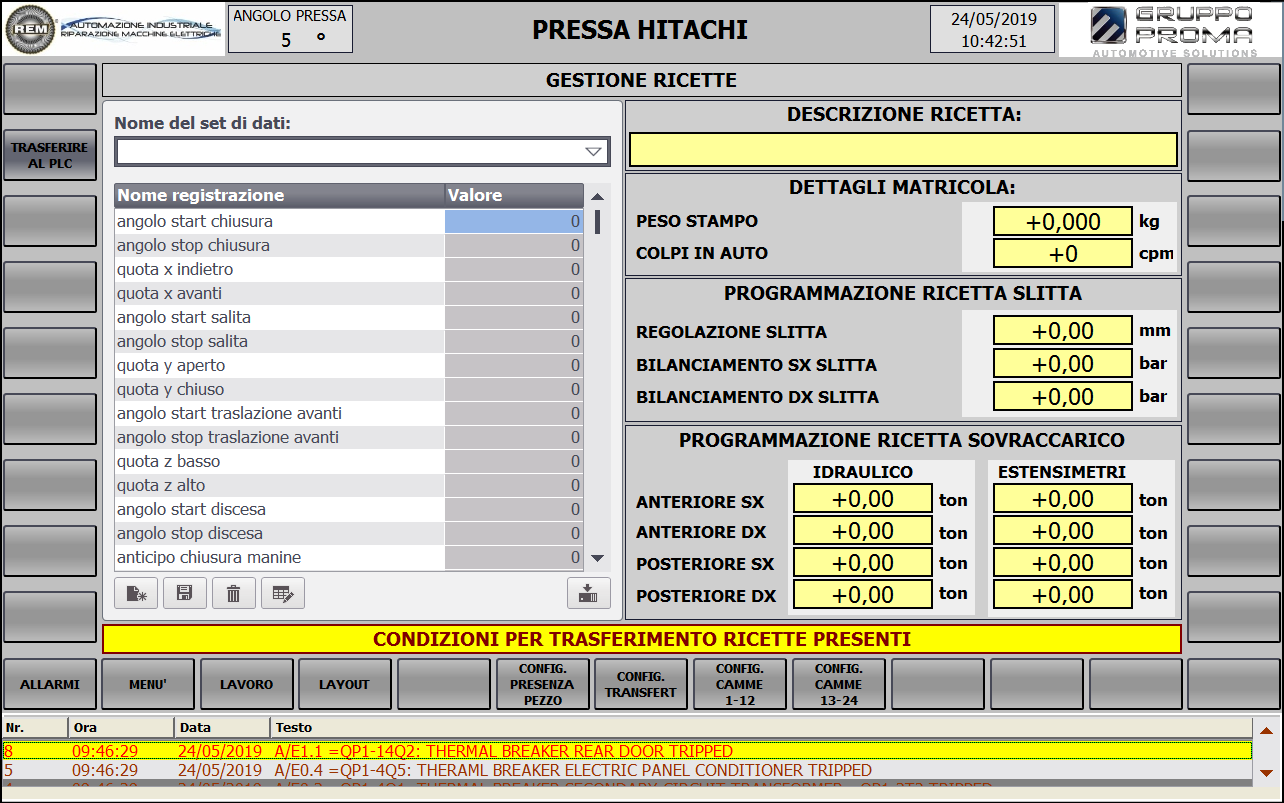Select the BILANCIAMENTO SX SLITTA field
The width and height of the screenshot is (1284, 803).
[1063, 364]
